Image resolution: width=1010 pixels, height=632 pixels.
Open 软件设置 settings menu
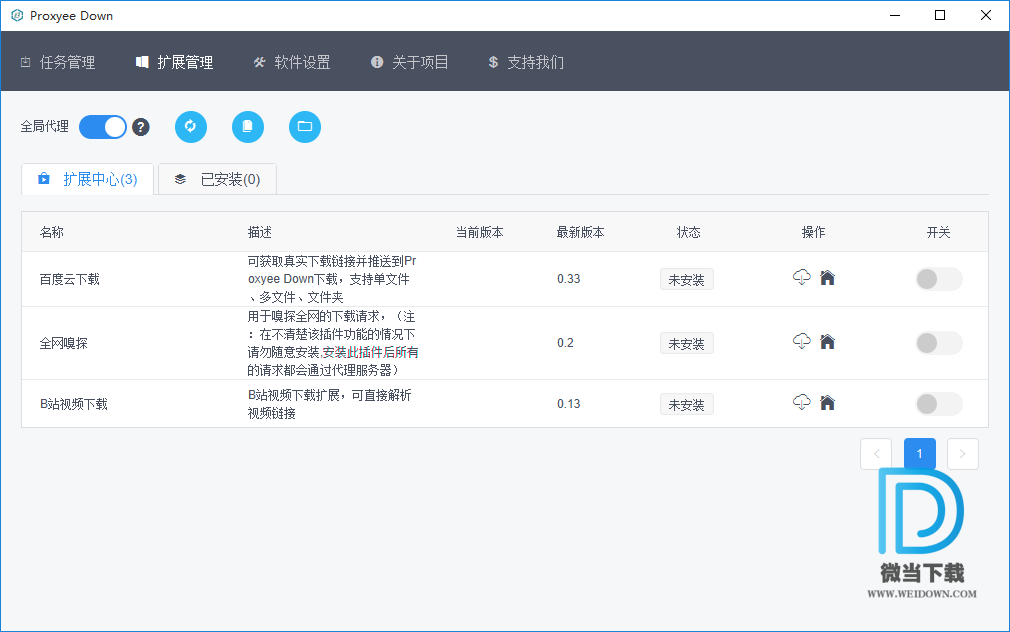click(292, 62)
